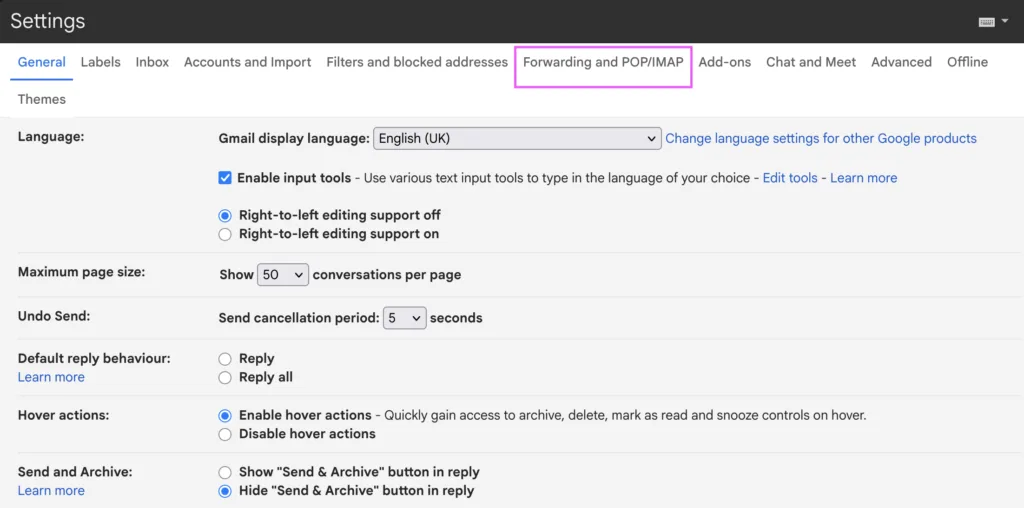Click the Undo Send: label
Screen dimensions: 1024x508
pos(54,316)
